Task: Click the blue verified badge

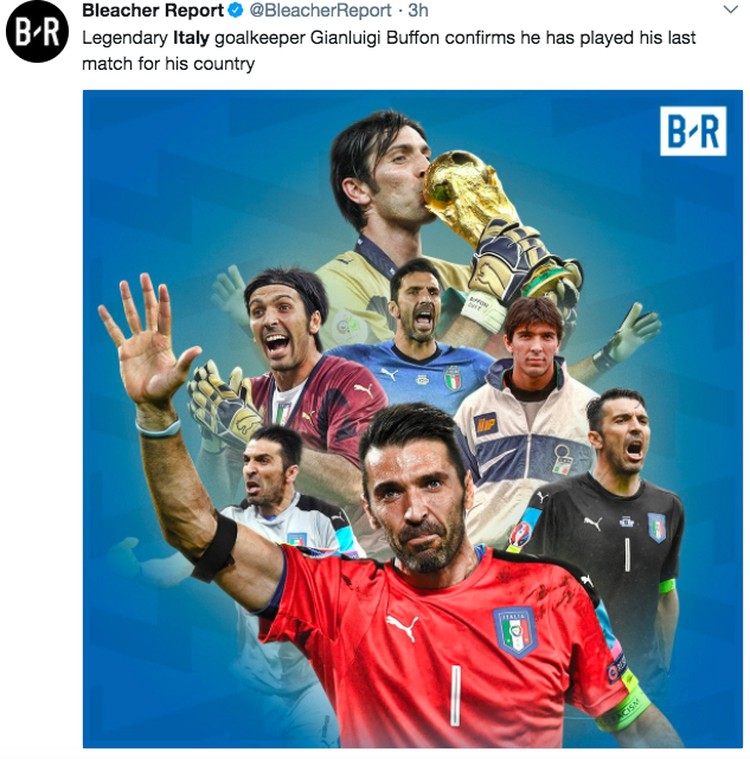Action: [x=235, y=10]
